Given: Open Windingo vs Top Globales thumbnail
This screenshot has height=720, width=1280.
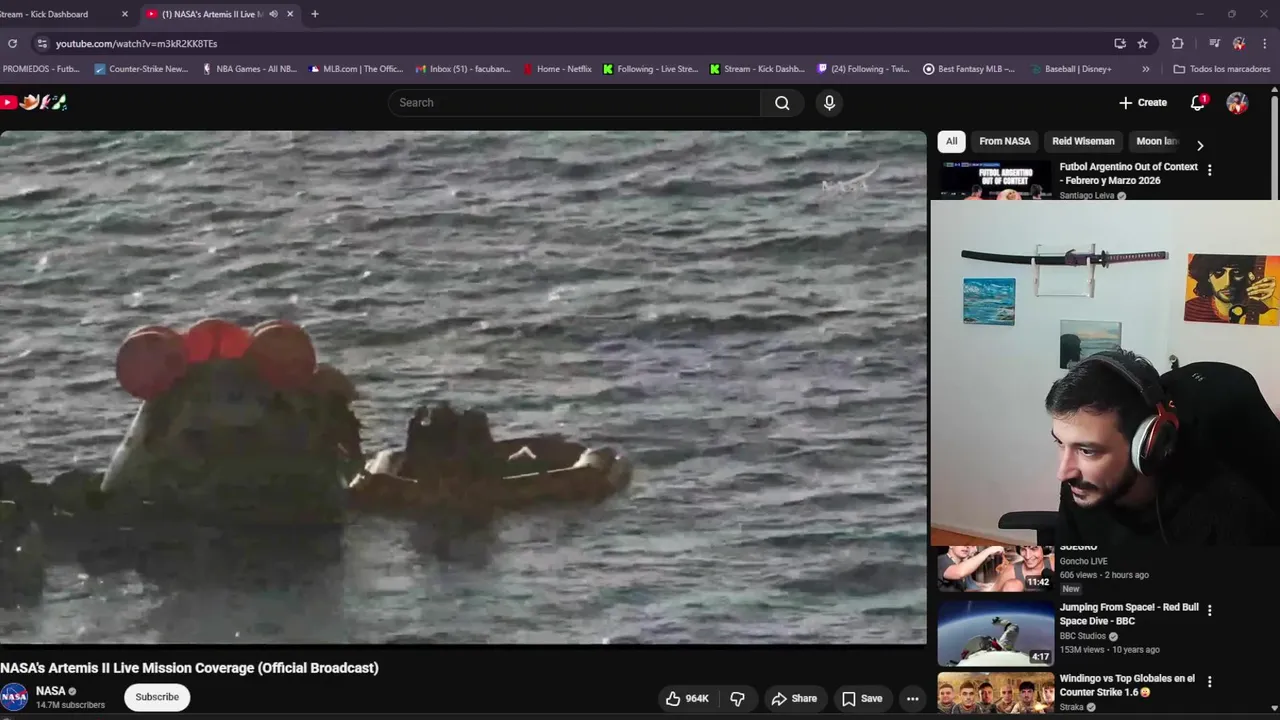Looking at the screenshot, I should pos(996,692).
